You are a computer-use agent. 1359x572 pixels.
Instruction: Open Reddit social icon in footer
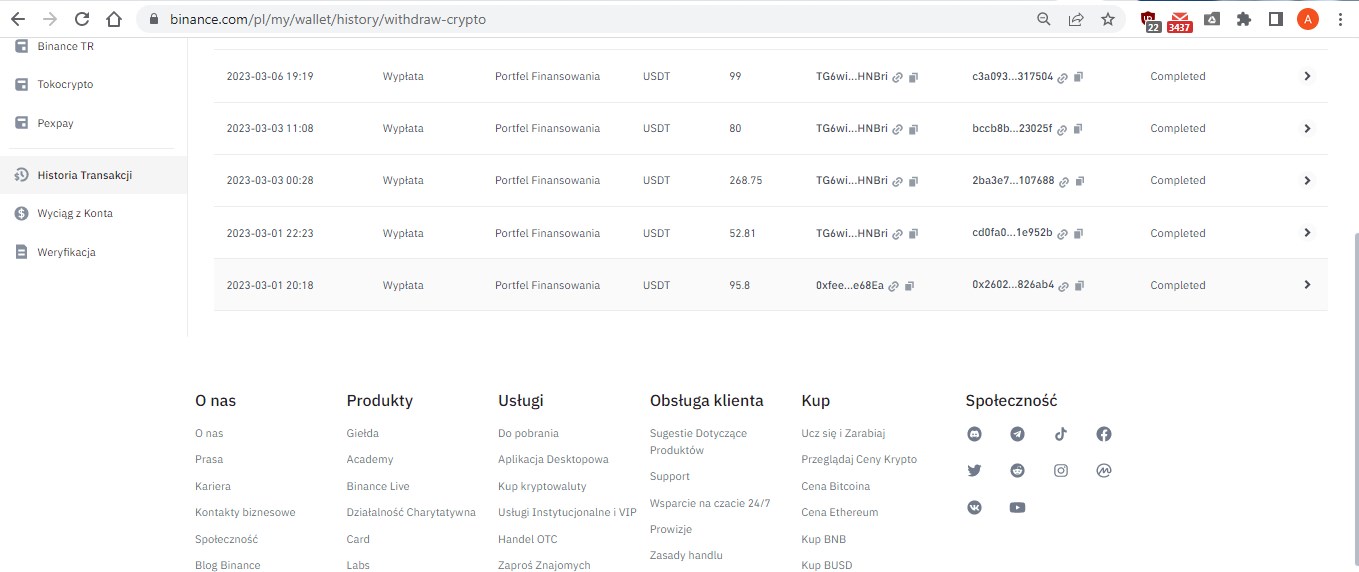coord(1017,470)
